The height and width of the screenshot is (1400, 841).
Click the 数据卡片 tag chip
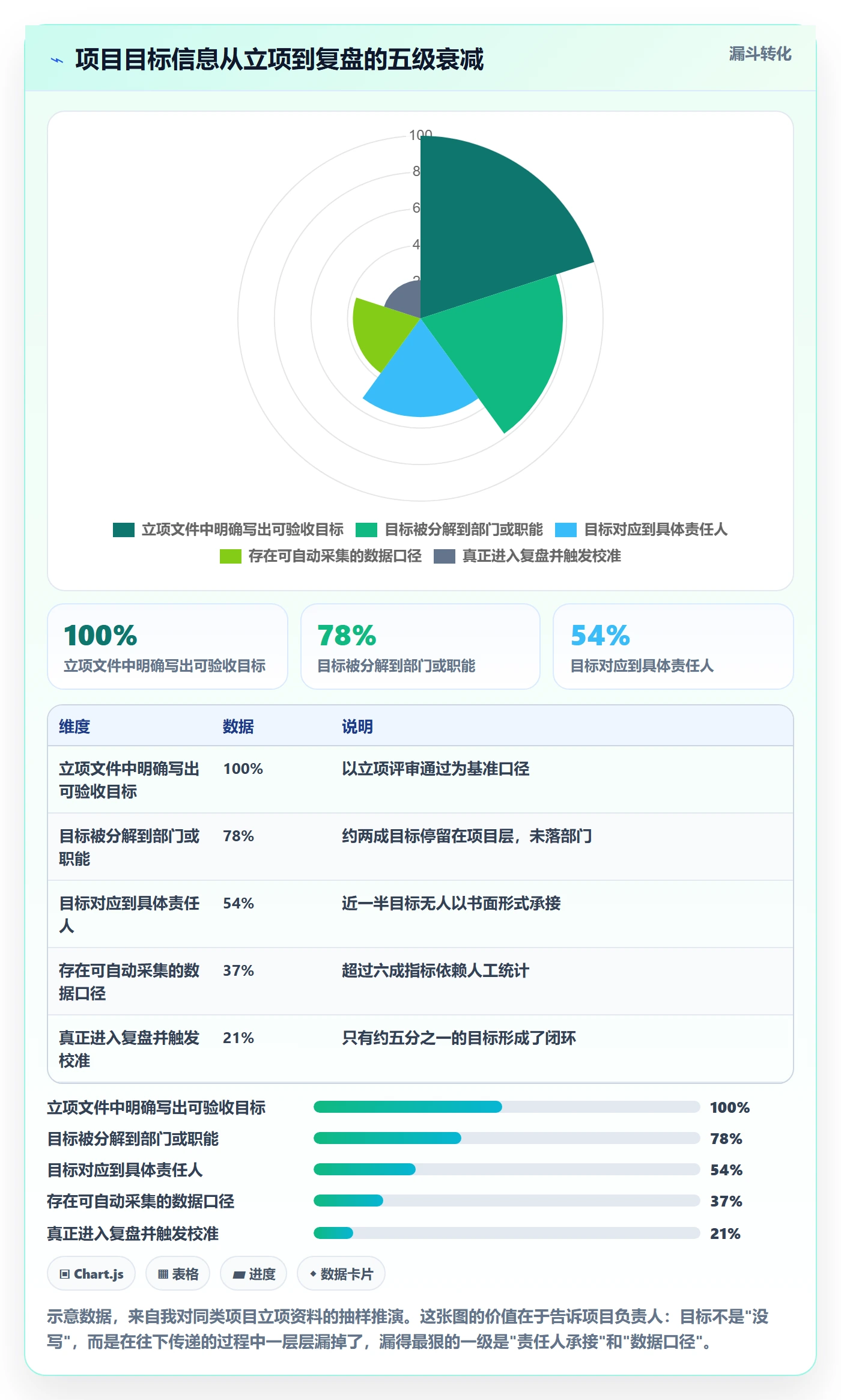tap(341, 1274)
